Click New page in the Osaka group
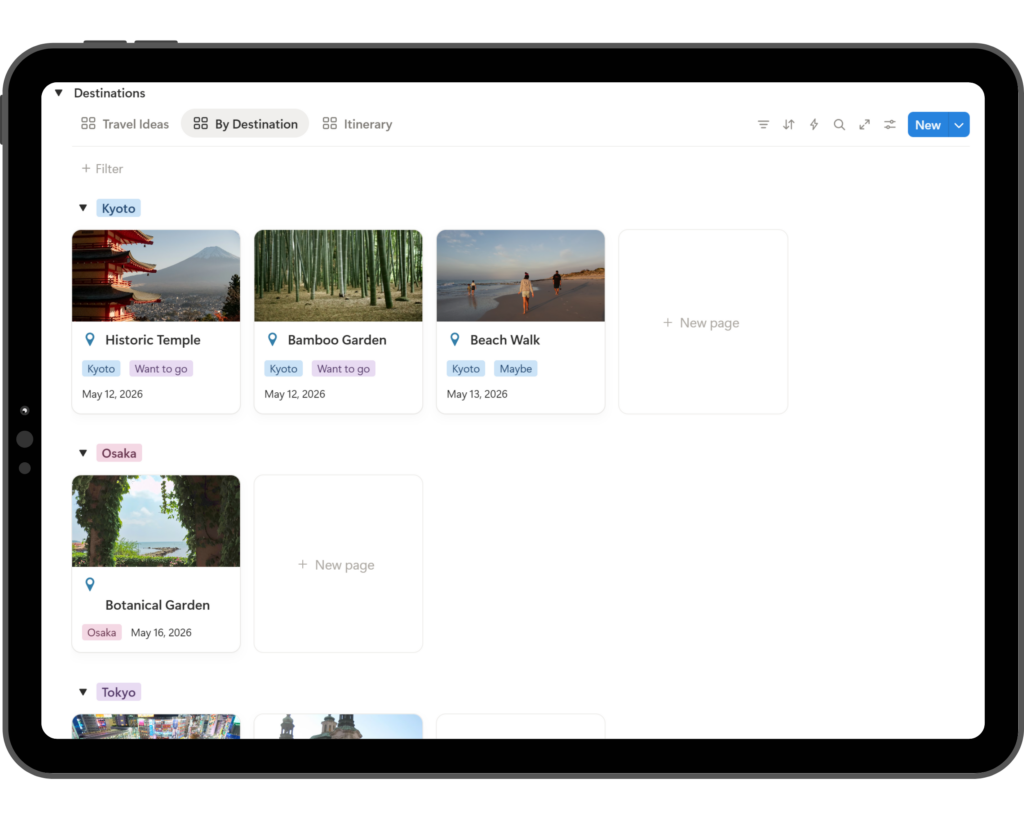This screenshot has width=1024, height=819. tap(337, 564)
